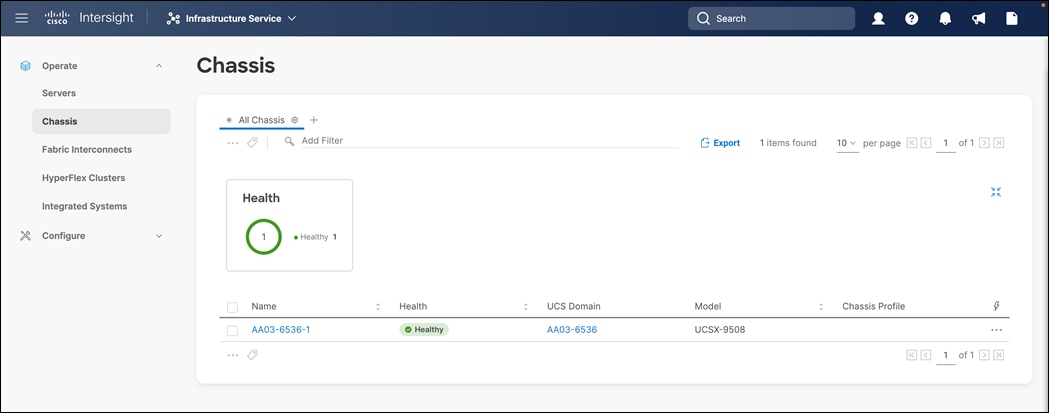This screenshot has height=413, width=1049.
Task: Click the top tag icon
Action: [x=252, y=143]
